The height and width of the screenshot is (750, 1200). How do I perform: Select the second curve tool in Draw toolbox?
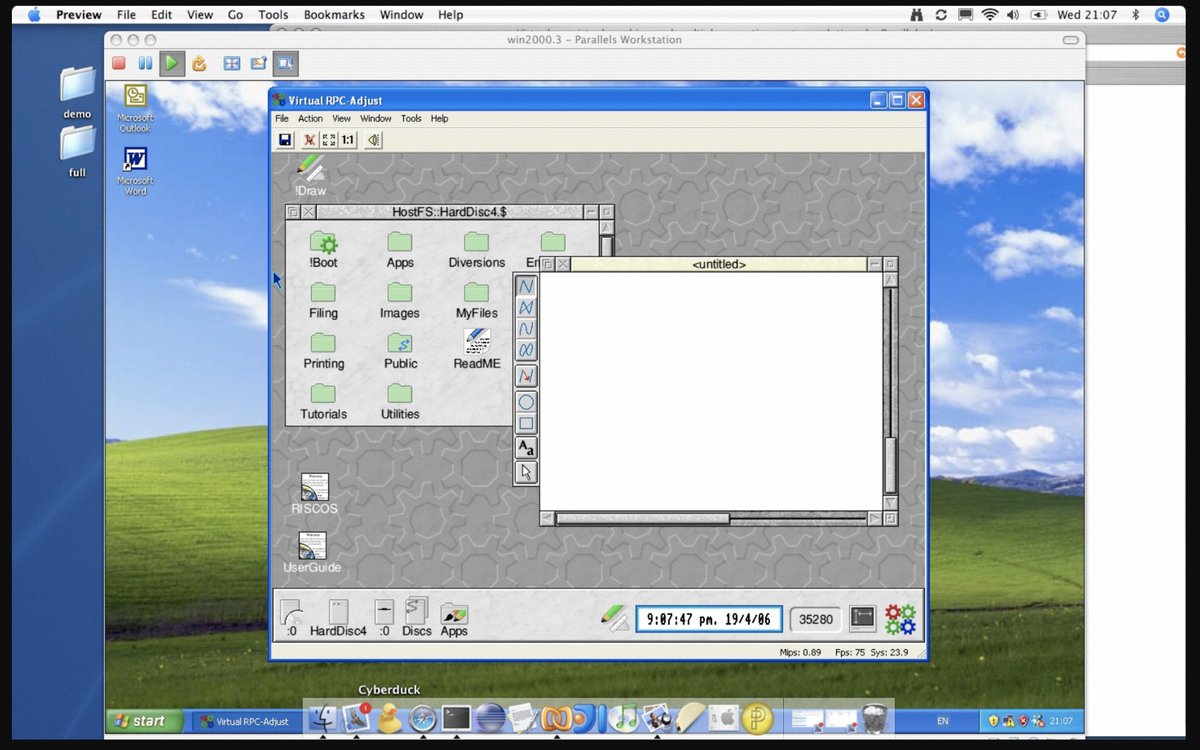coord(526,307)
